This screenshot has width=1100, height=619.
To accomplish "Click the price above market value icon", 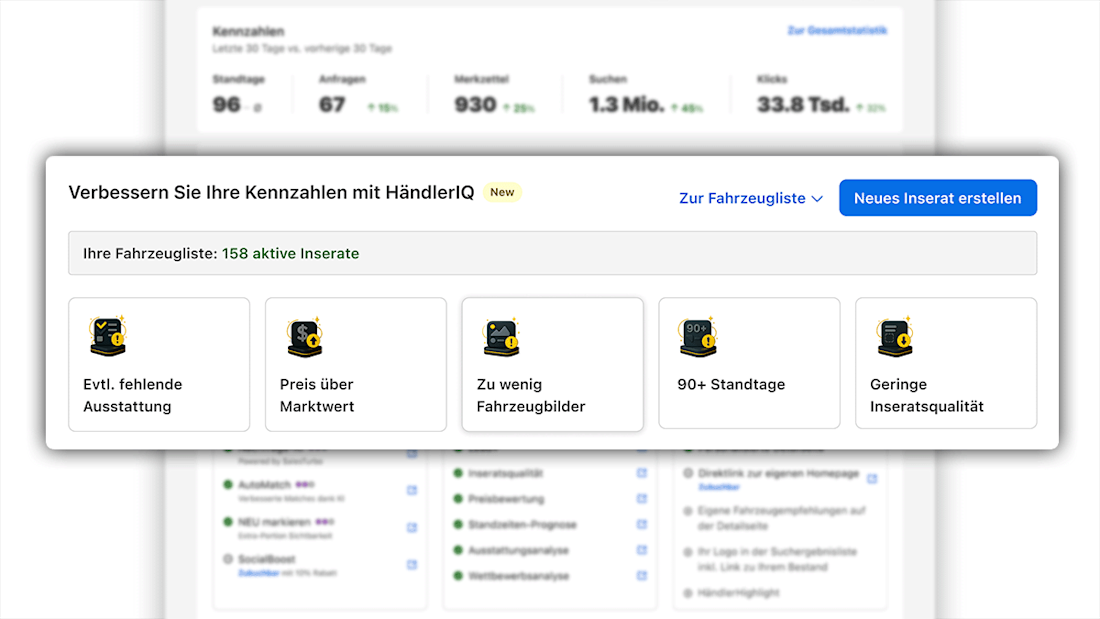I will (x=302, y=338).
